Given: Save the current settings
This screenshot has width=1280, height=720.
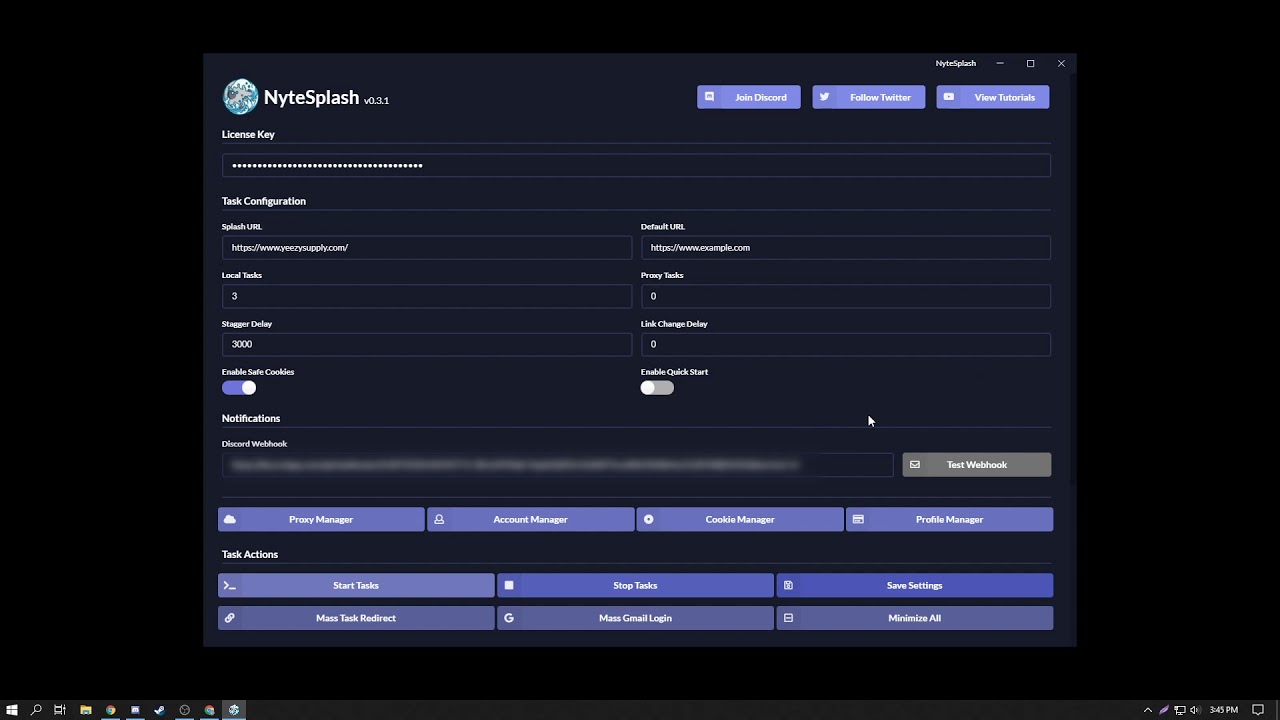Looking at the screenshot, I should 915,585.
